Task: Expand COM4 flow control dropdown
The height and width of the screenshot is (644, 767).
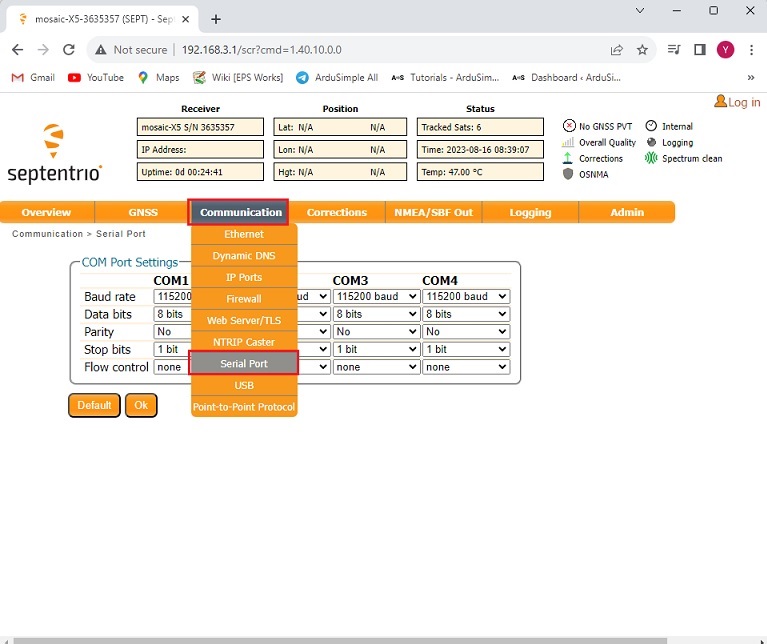Action: coord(466,367)
